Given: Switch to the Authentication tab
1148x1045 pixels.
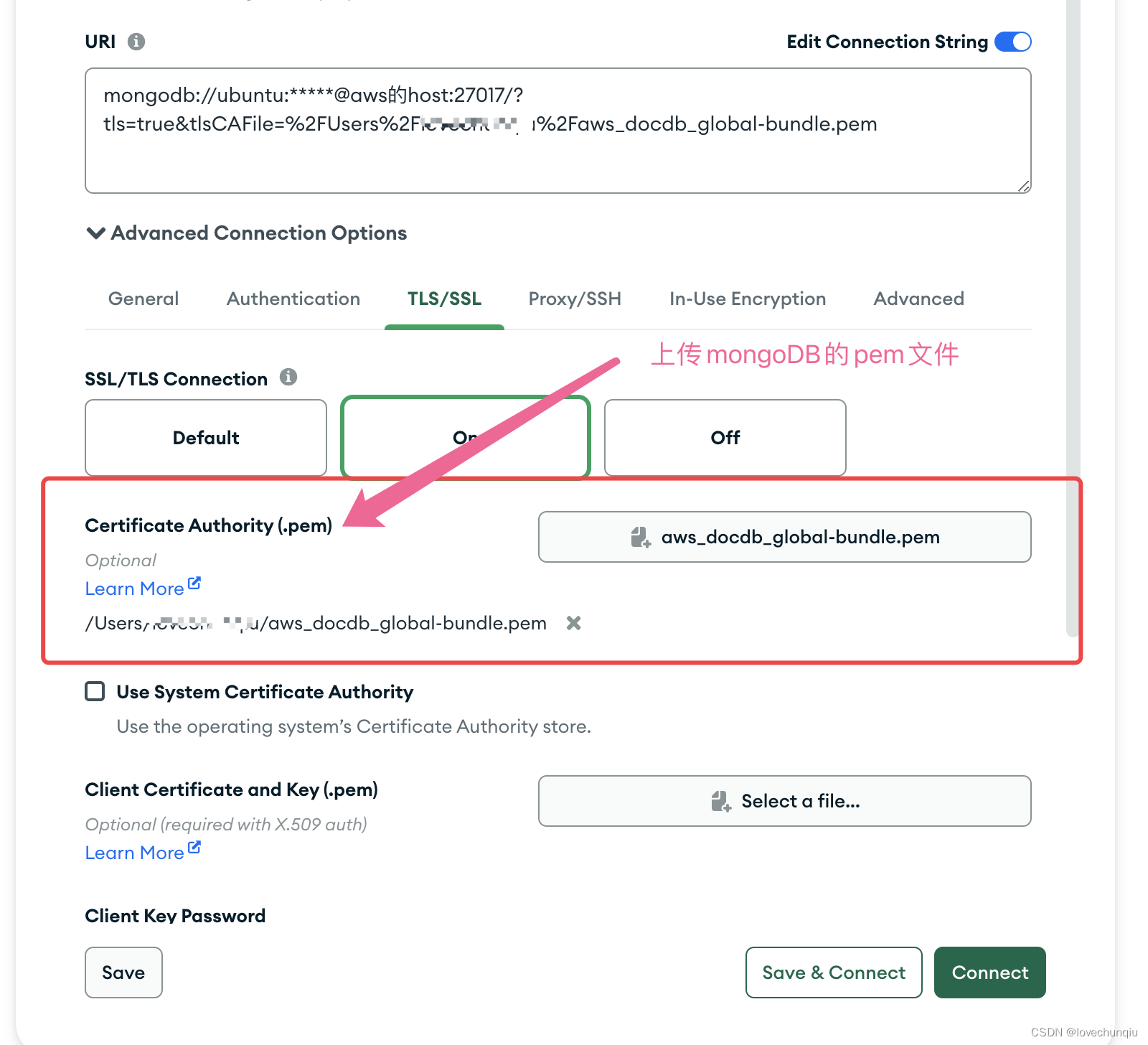Looking at the screenshot, I should pyautogui.click(x=293, y=299).
